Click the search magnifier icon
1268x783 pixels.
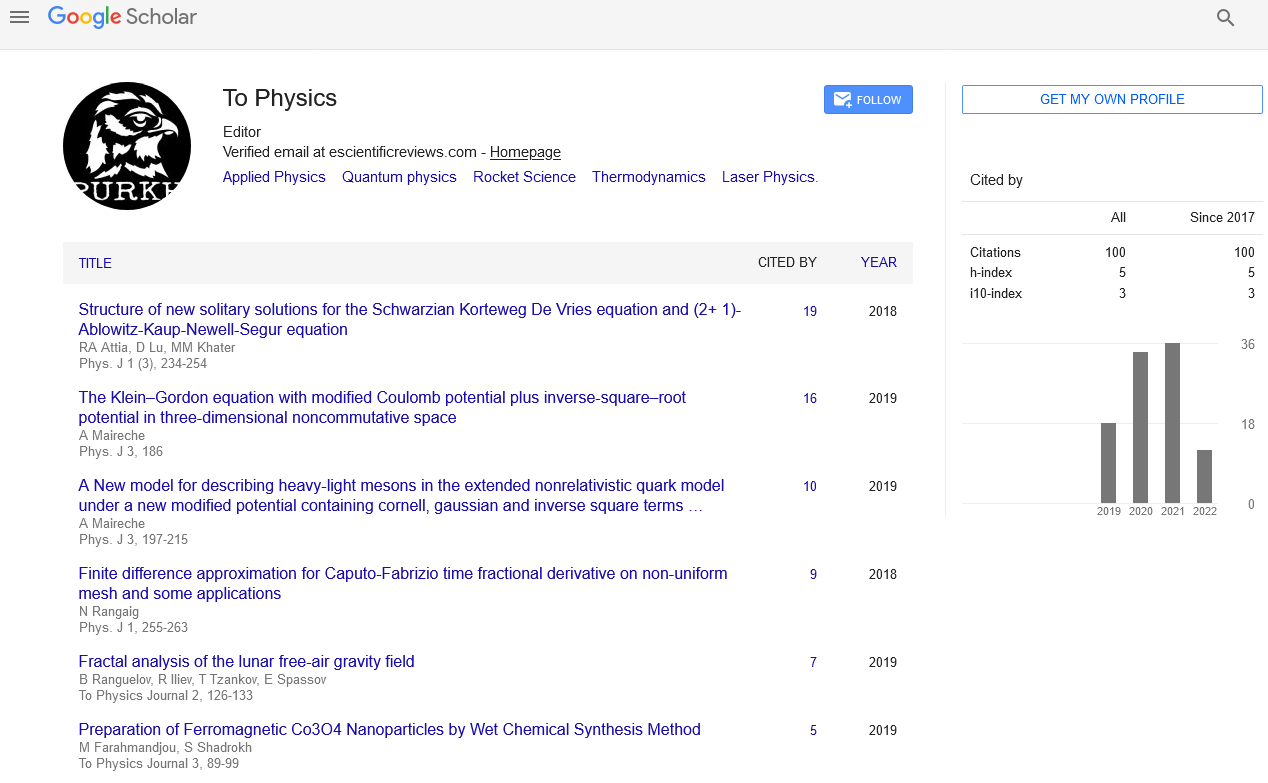pos(1225,18)
